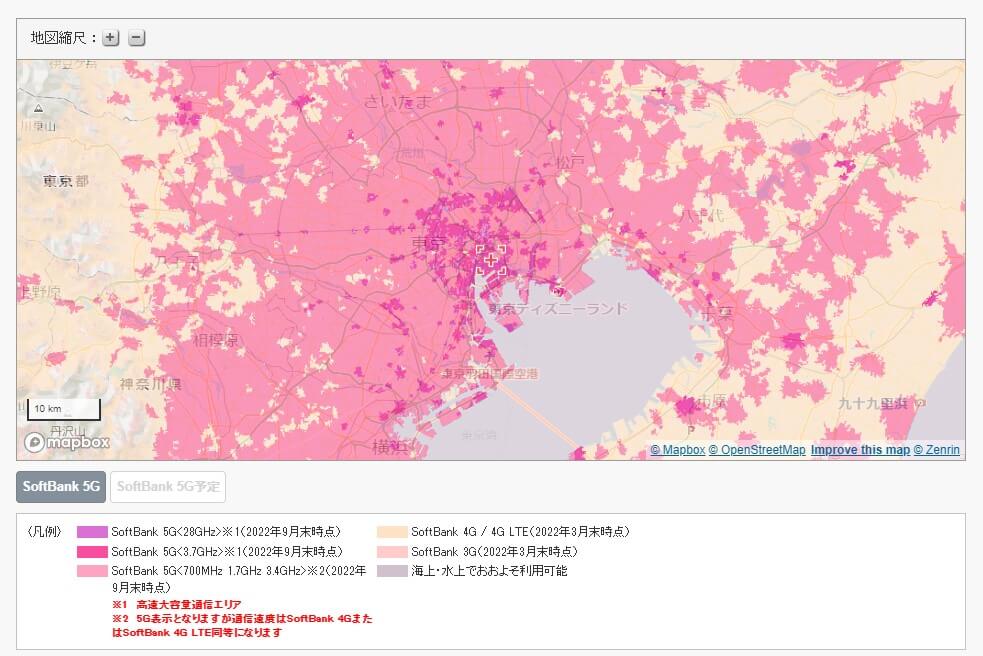Click the 東京ディズニーランド map label
The image size is (983, 656).
[558, 309]
